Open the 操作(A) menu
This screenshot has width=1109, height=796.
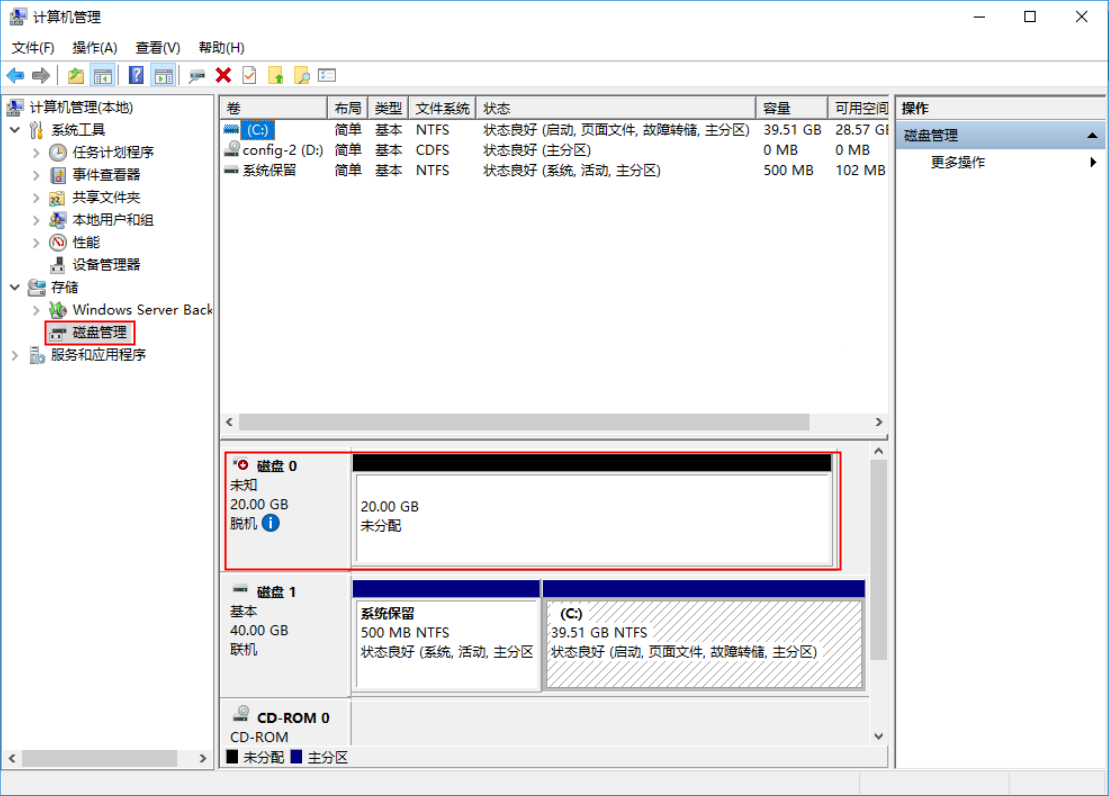[95, 47]
